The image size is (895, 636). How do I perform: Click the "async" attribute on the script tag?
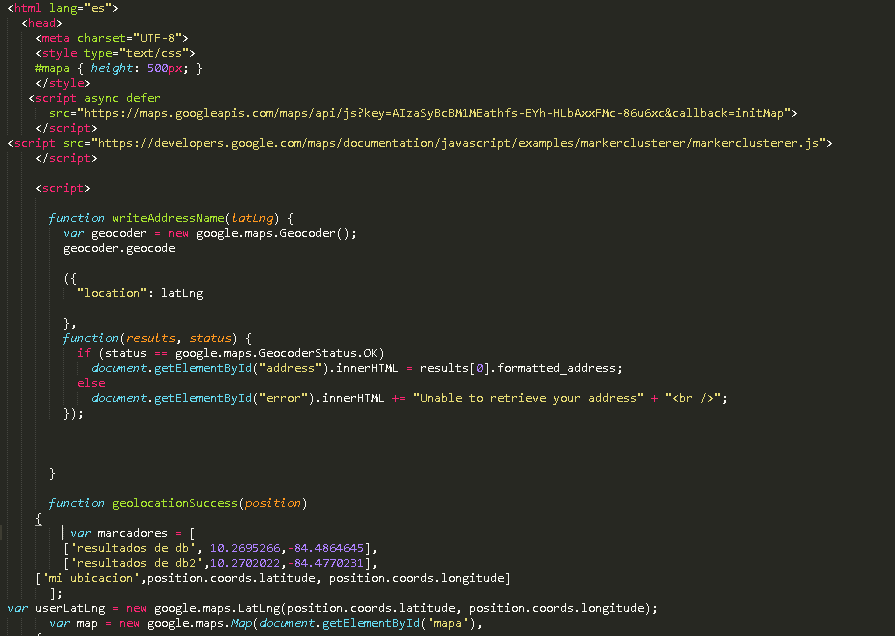coord(102,98)
